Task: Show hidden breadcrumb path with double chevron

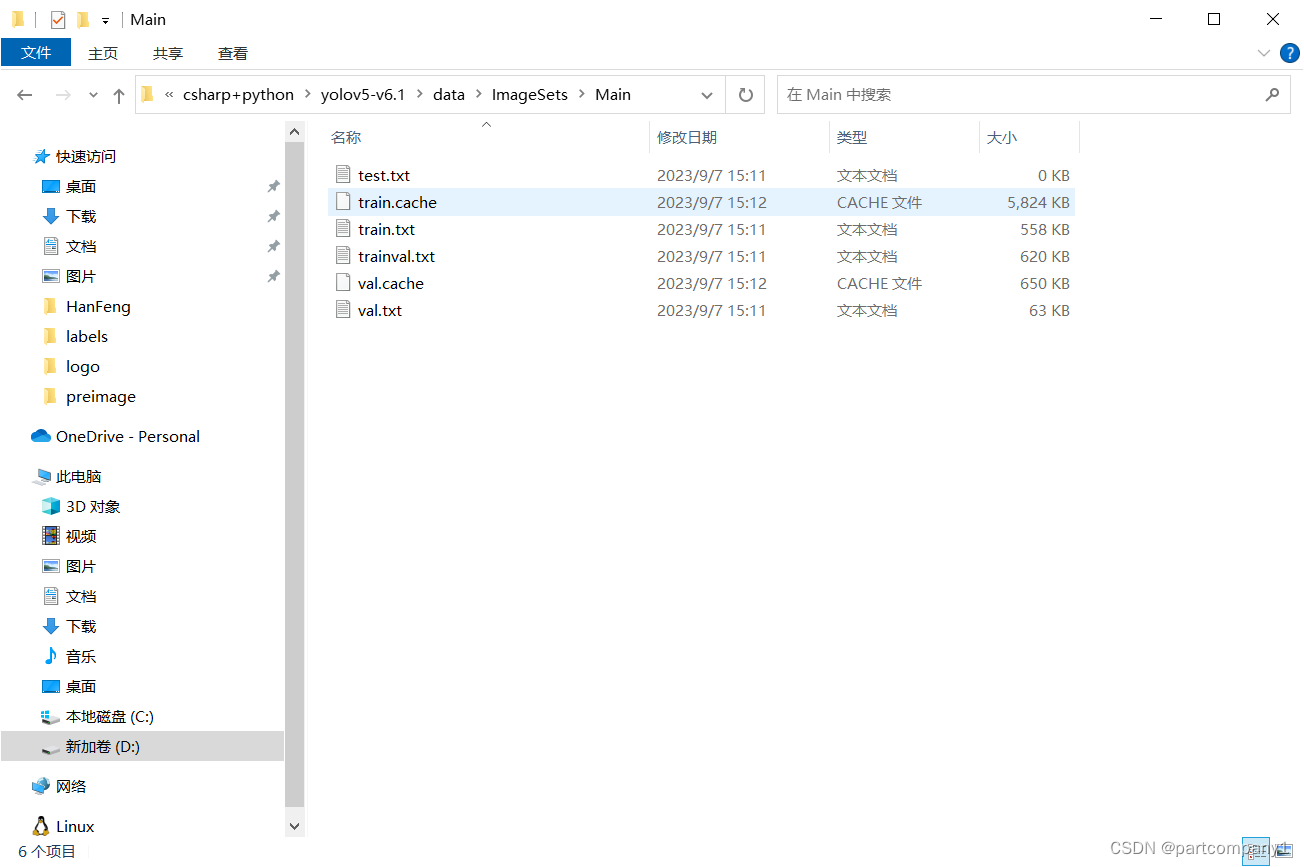Action: tap(169, 95)
